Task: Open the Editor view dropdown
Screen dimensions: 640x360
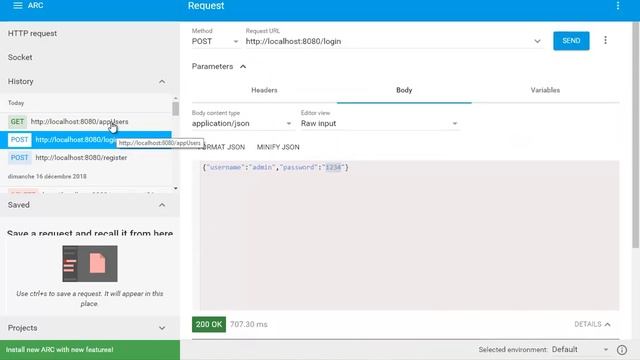Action: pos(380,124)
